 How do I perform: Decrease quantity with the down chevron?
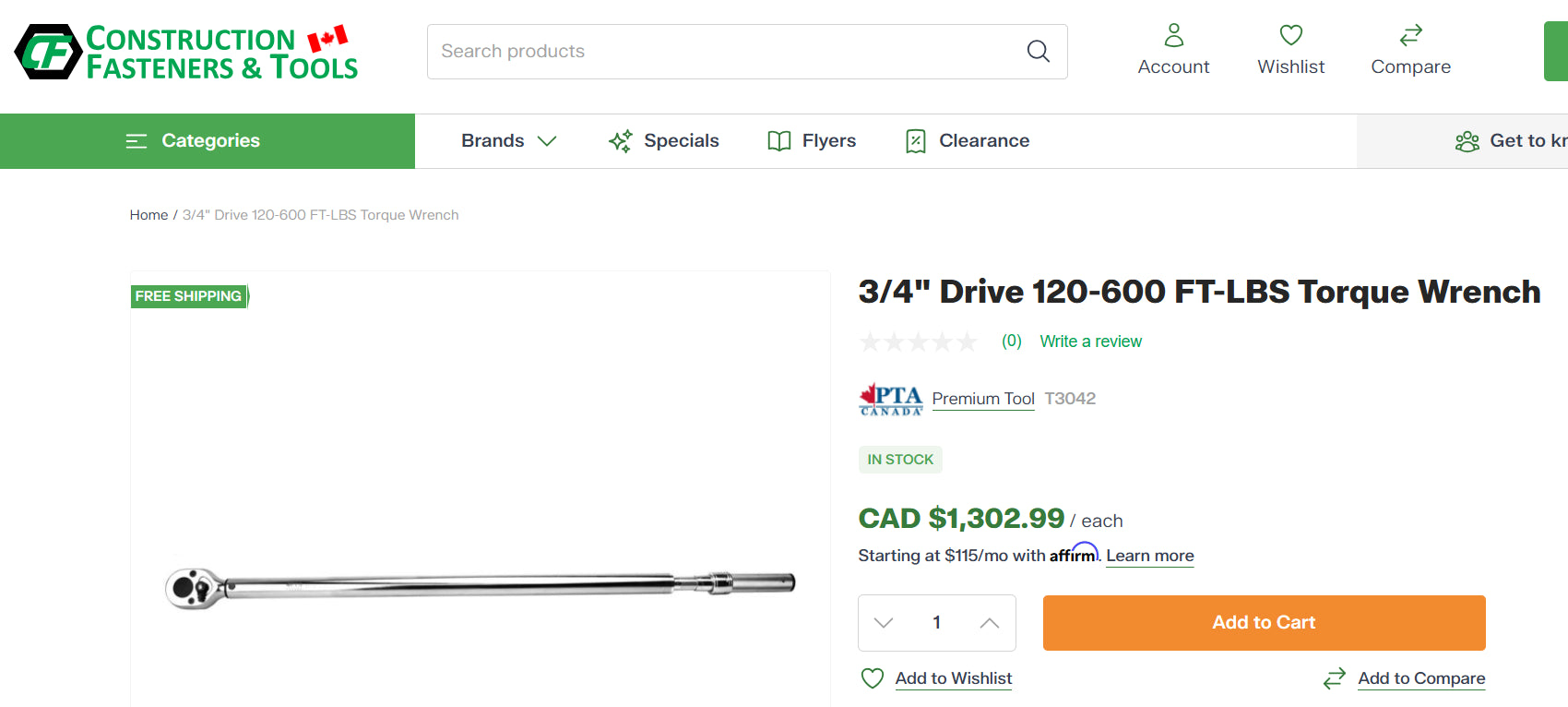[884, 623]
